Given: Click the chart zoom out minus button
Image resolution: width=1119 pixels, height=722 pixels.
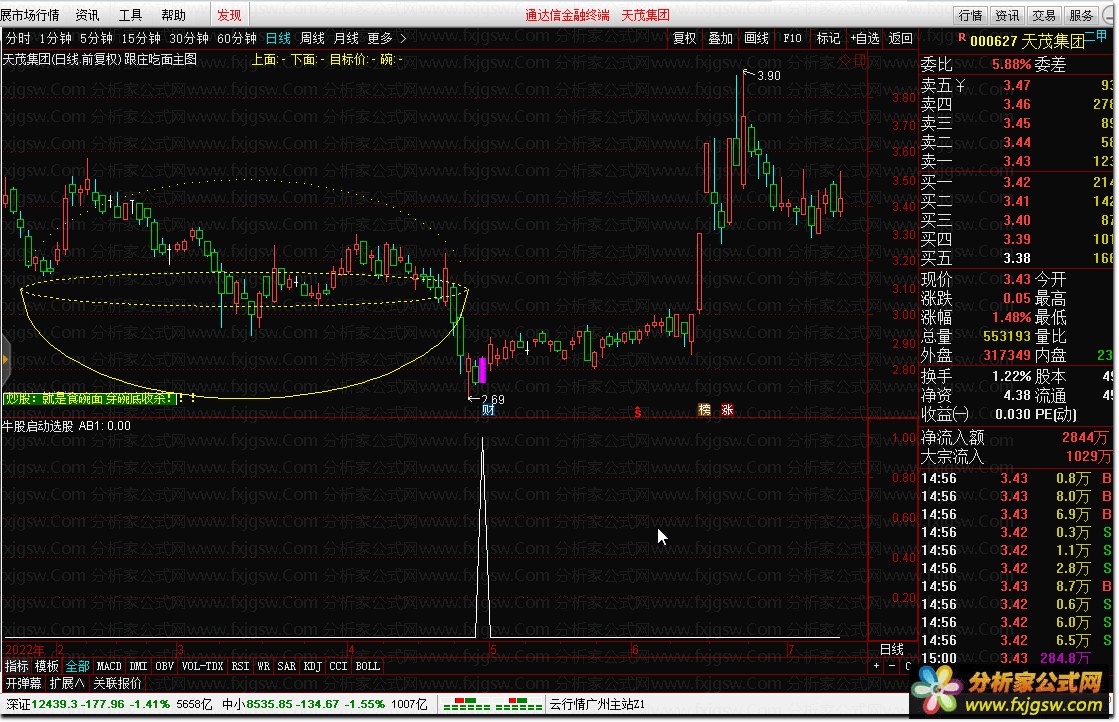Looking at the screenshot, I should tap(891, 666).
